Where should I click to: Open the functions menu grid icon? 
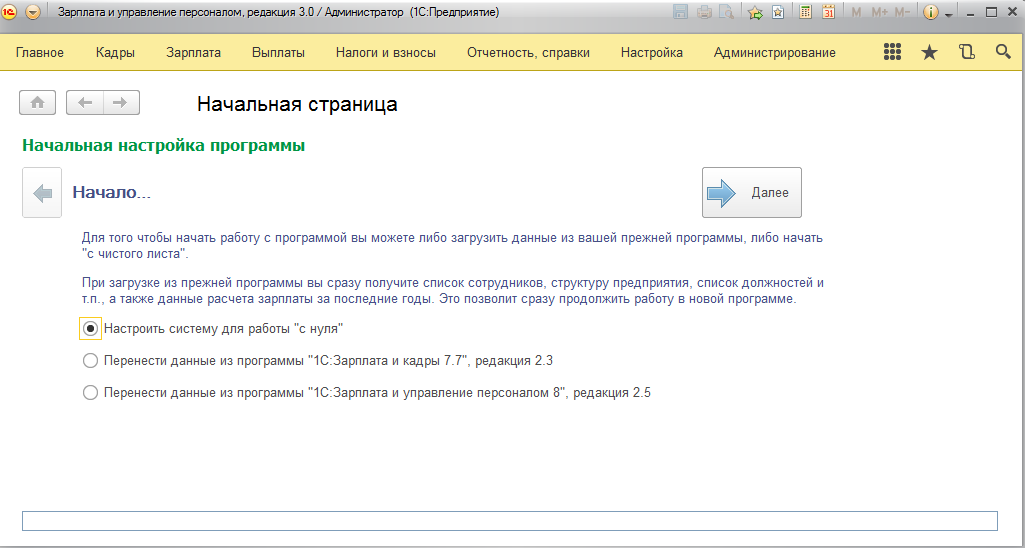[892, 52]
